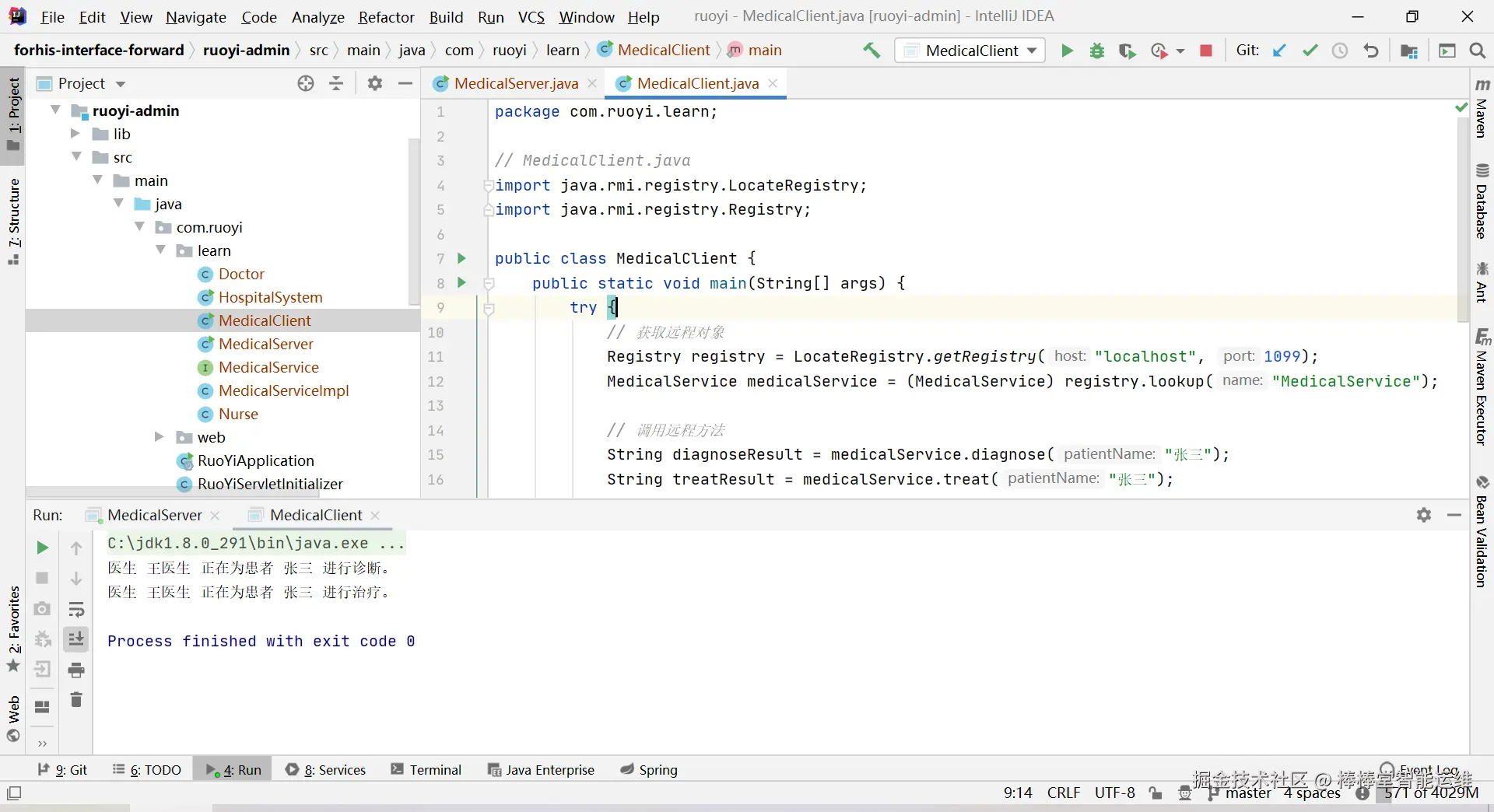
Task: Toggle soft-wrap in the Run console
Action: (x=76, y=609)
